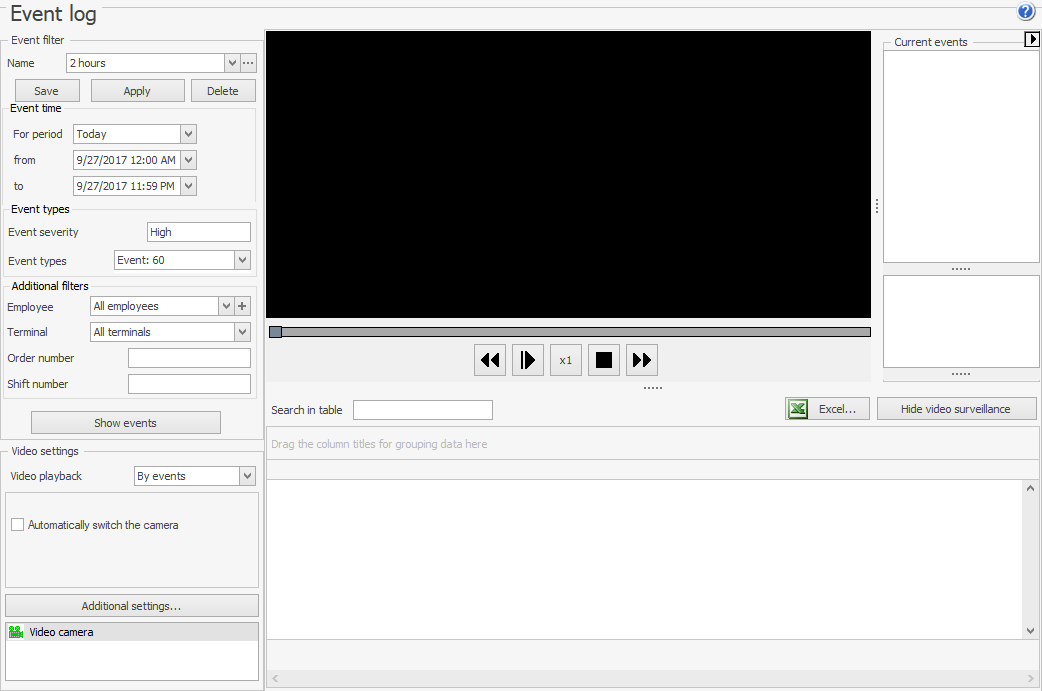This screenshot has width=1042, height=691.
Task: Collapse the Current events panel arrow
Action: tap(1033, 39)
